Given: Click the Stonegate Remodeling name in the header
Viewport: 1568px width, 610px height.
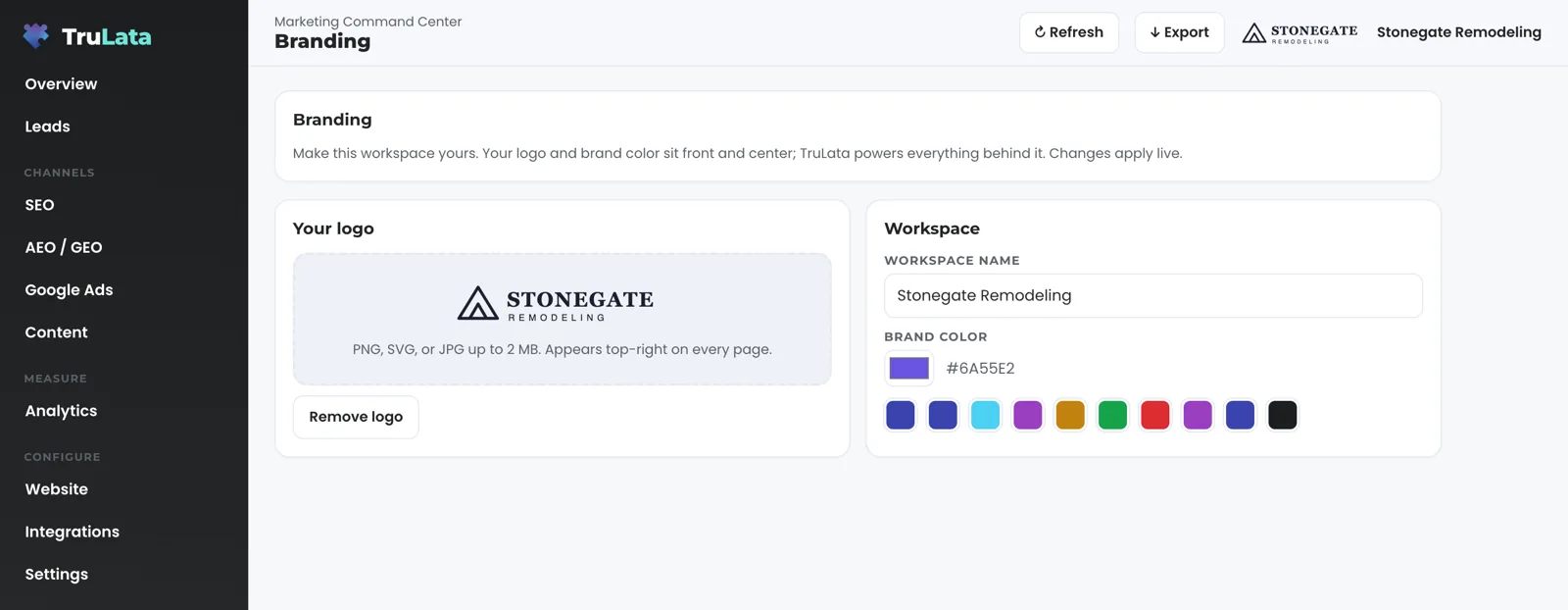Looking at the screenshot, I should pos(1458,32).
